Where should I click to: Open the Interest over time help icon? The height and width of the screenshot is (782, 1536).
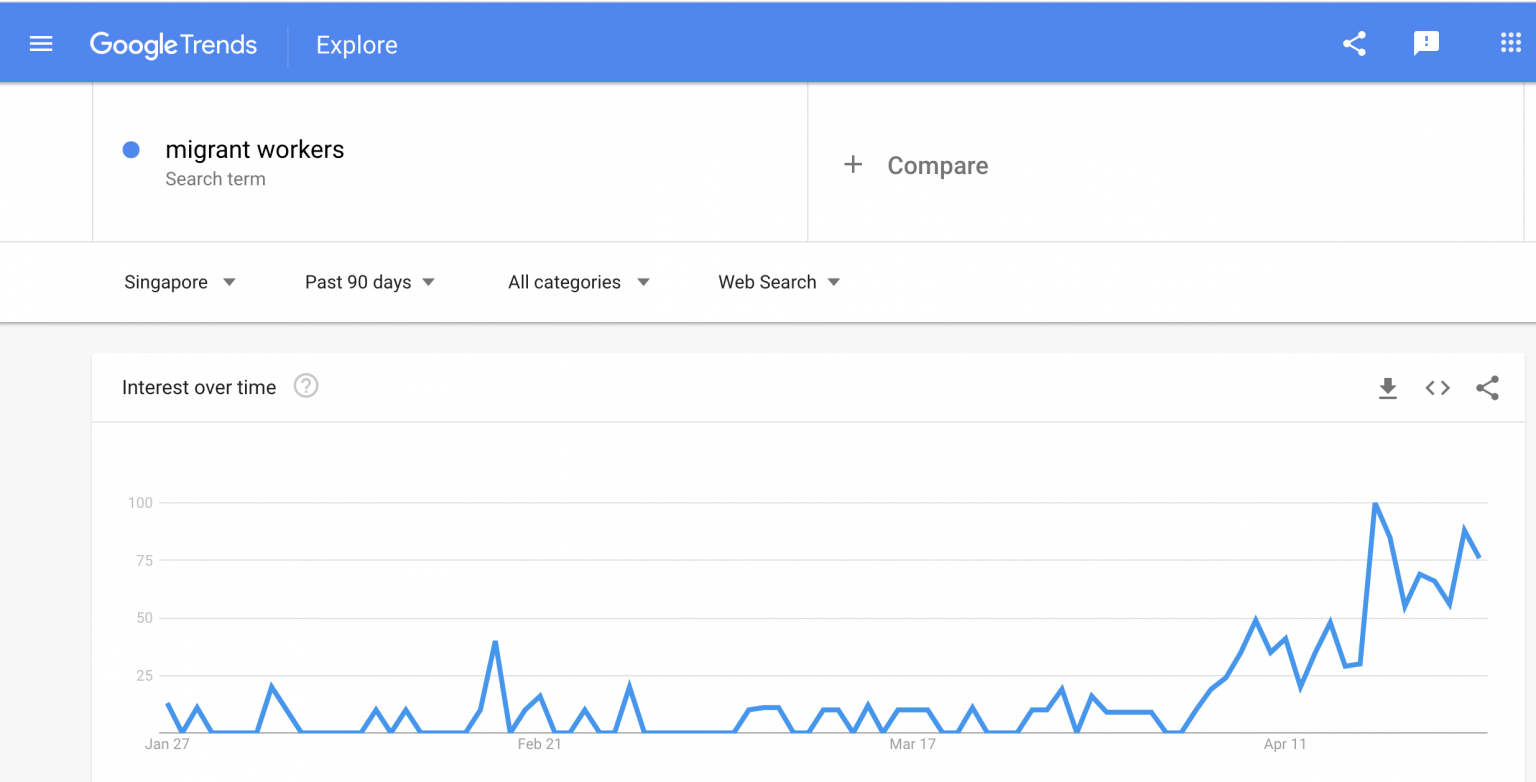click(306, 386)
